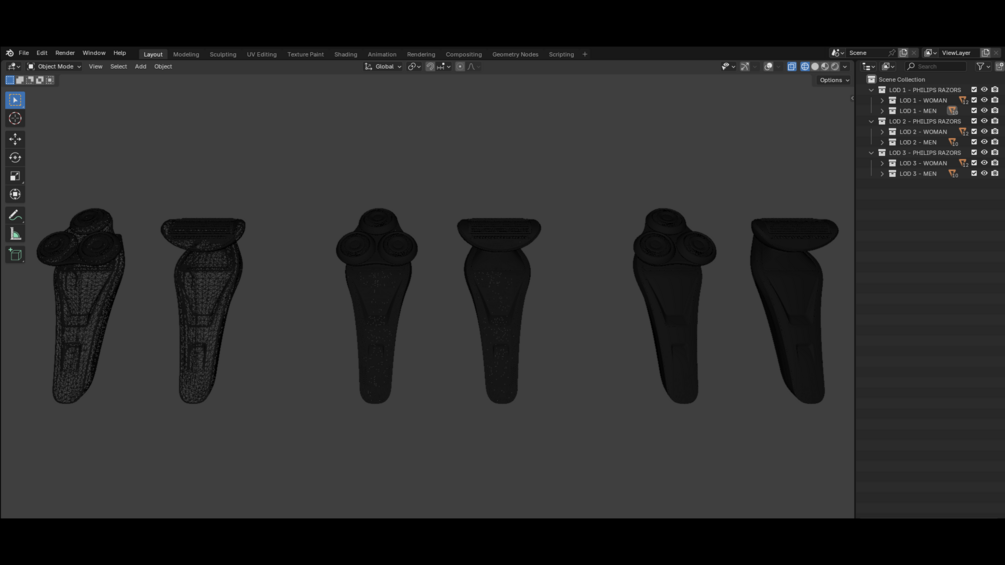Activate the Transform tool
This screenshot has width=1005, height=565.
click(x=15, y=195)
